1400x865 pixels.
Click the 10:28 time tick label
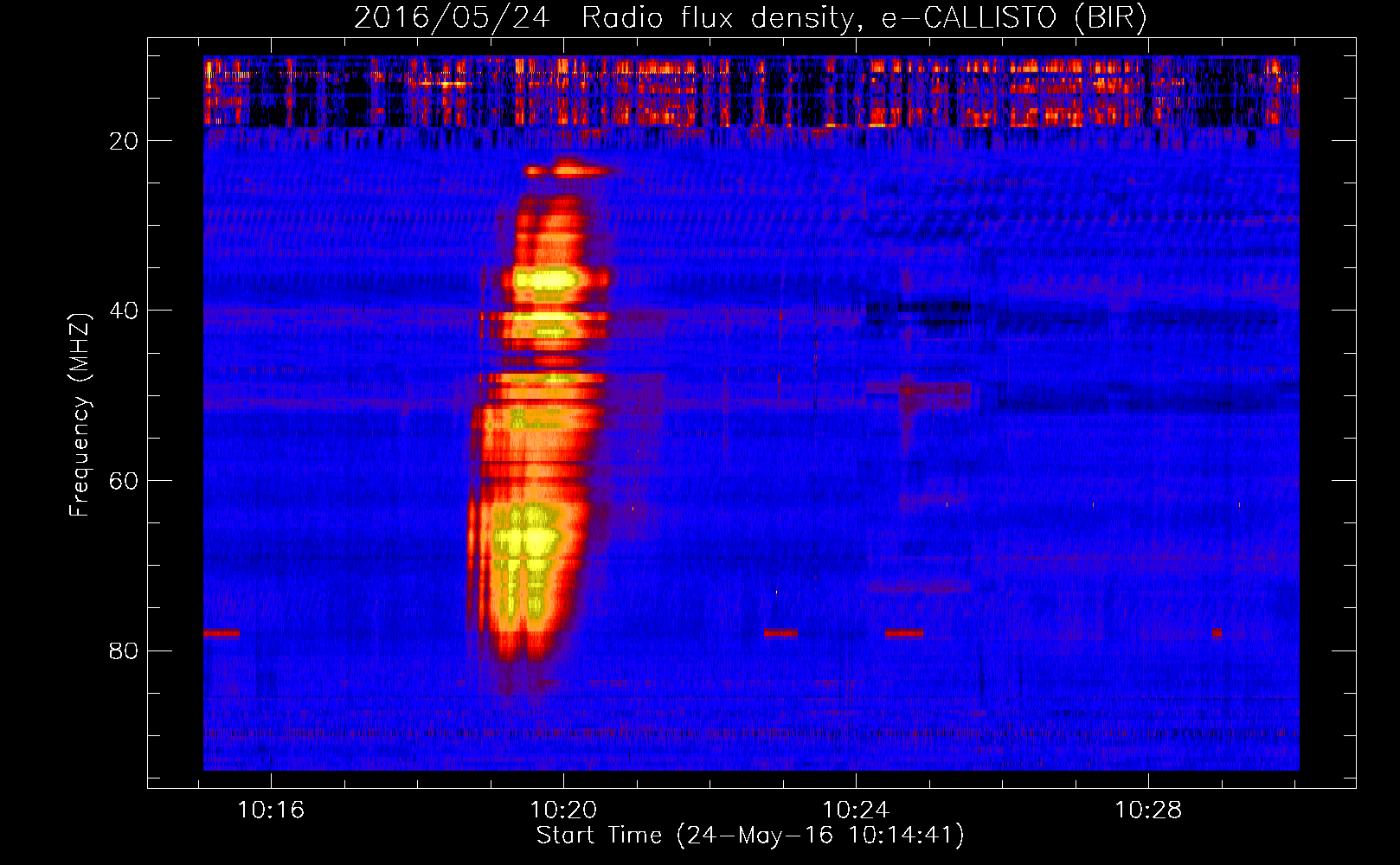1148,811
